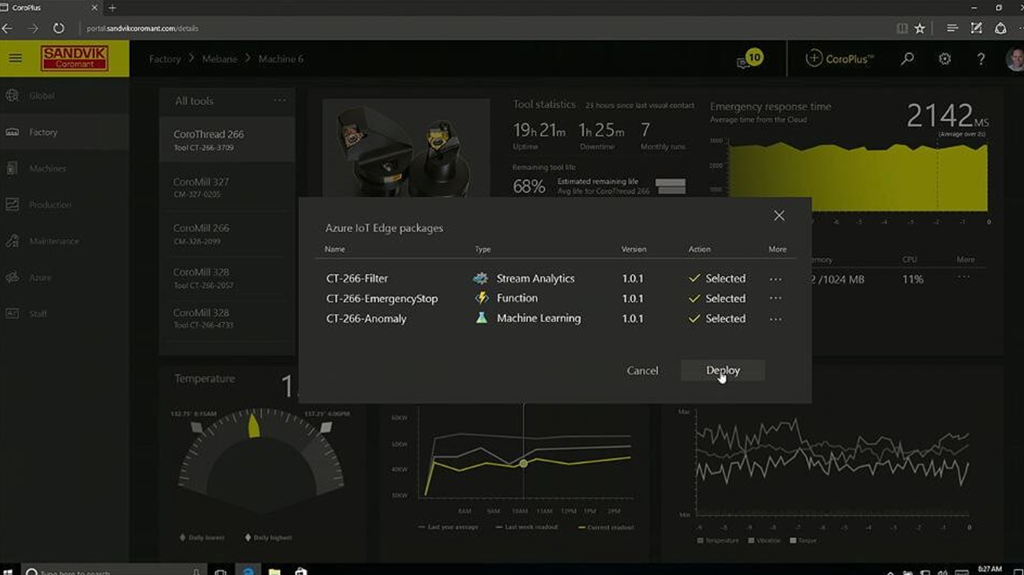The width and height of the screenshot is (1024, 575).
Task: Select CoroThread 266 tool in the list
Action: 227,140
